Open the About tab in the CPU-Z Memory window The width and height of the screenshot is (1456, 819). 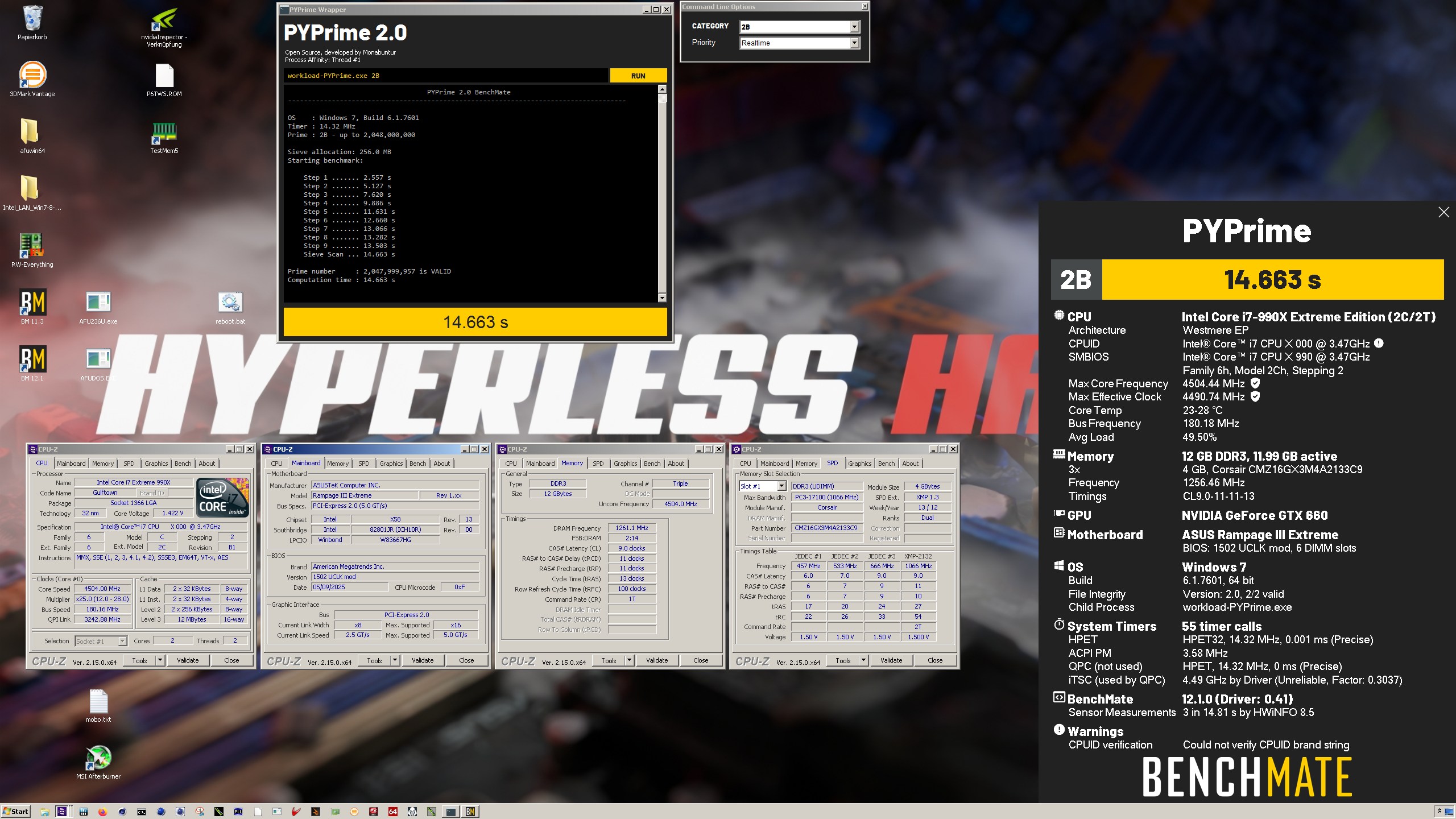[x=676, y=464]
